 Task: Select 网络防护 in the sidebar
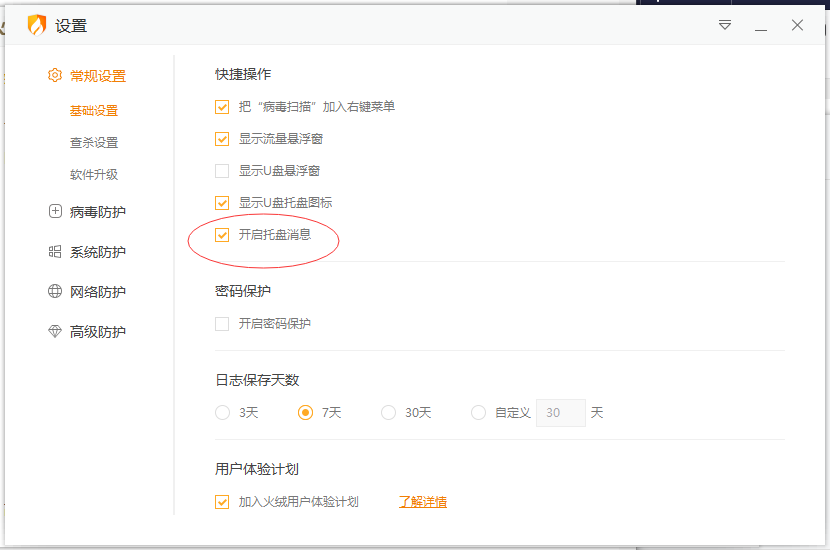(x=98, y=292)
